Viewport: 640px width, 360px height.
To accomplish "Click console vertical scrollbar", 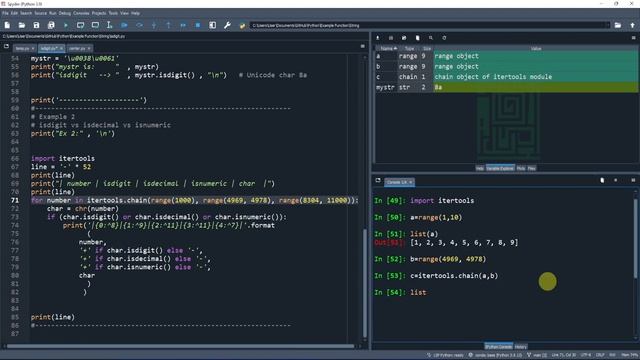I will point(636,239).
